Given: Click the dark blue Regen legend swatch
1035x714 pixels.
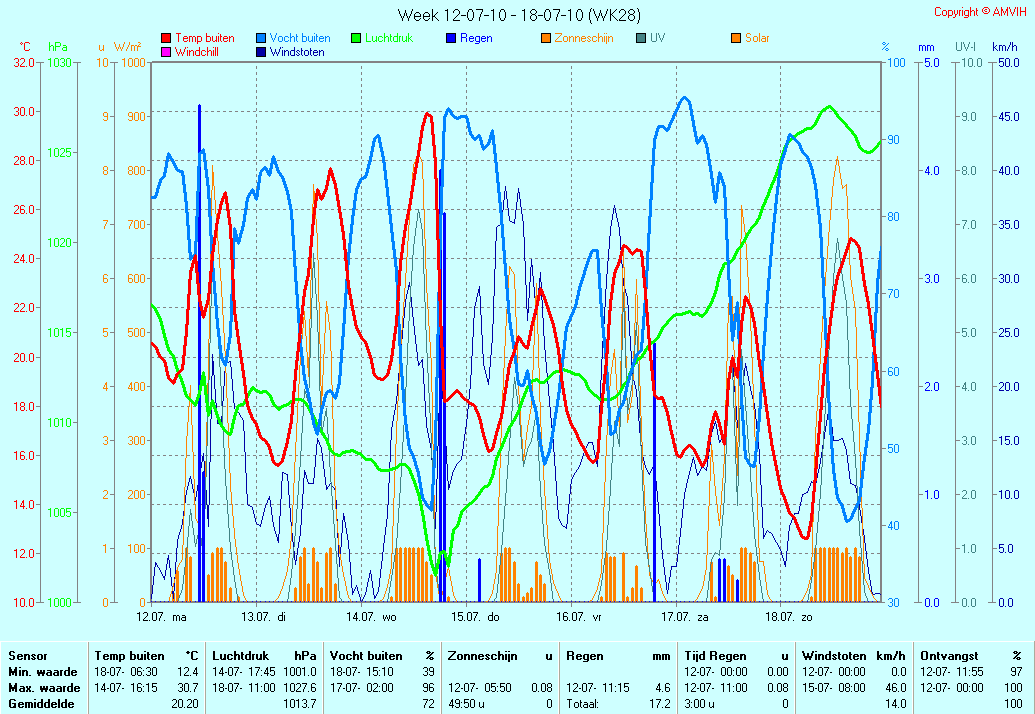Looking at the screenshot, I should [451, 38].
